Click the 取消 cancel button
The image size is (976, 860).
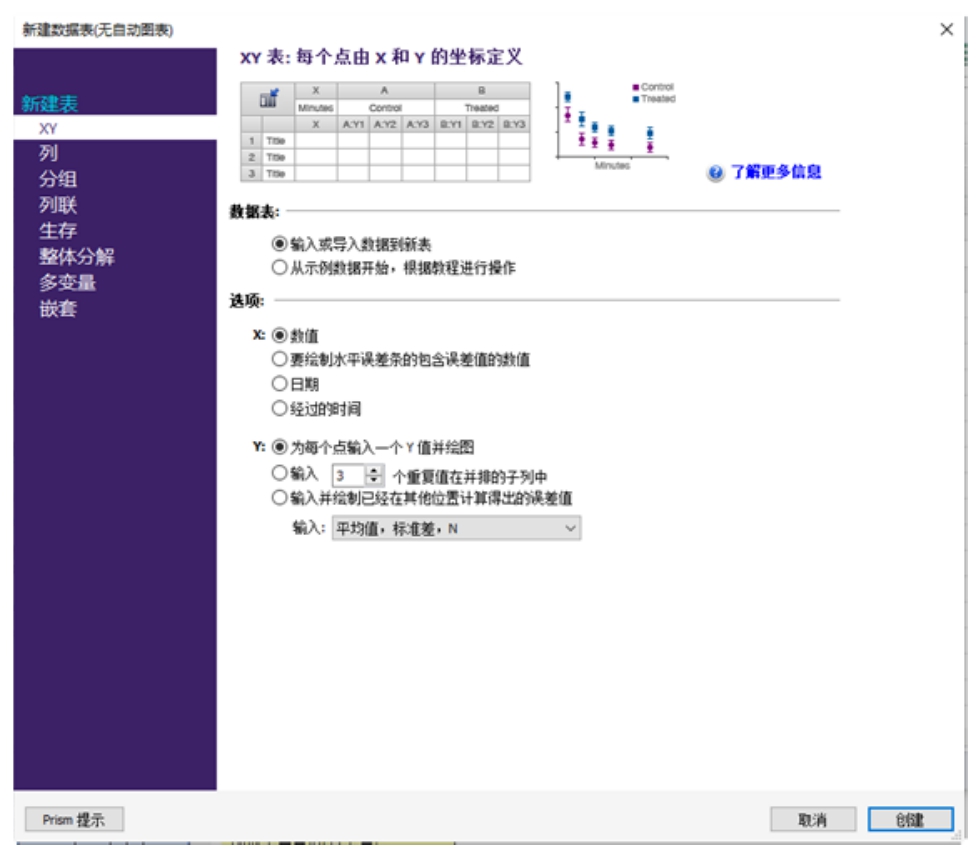coord(812,820)
